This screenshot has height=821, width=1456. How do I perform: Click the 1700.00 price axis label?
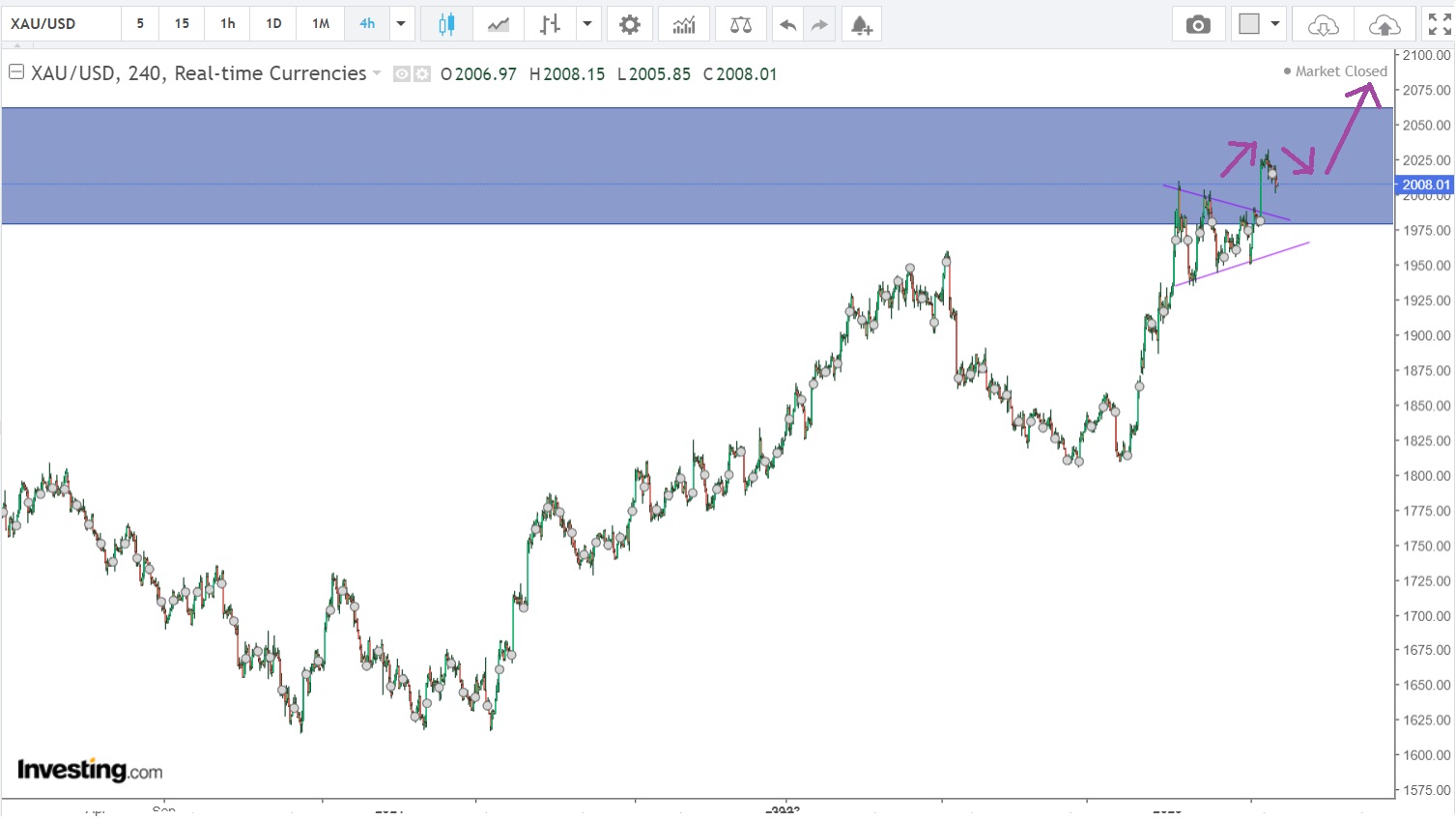(1426, 616)
